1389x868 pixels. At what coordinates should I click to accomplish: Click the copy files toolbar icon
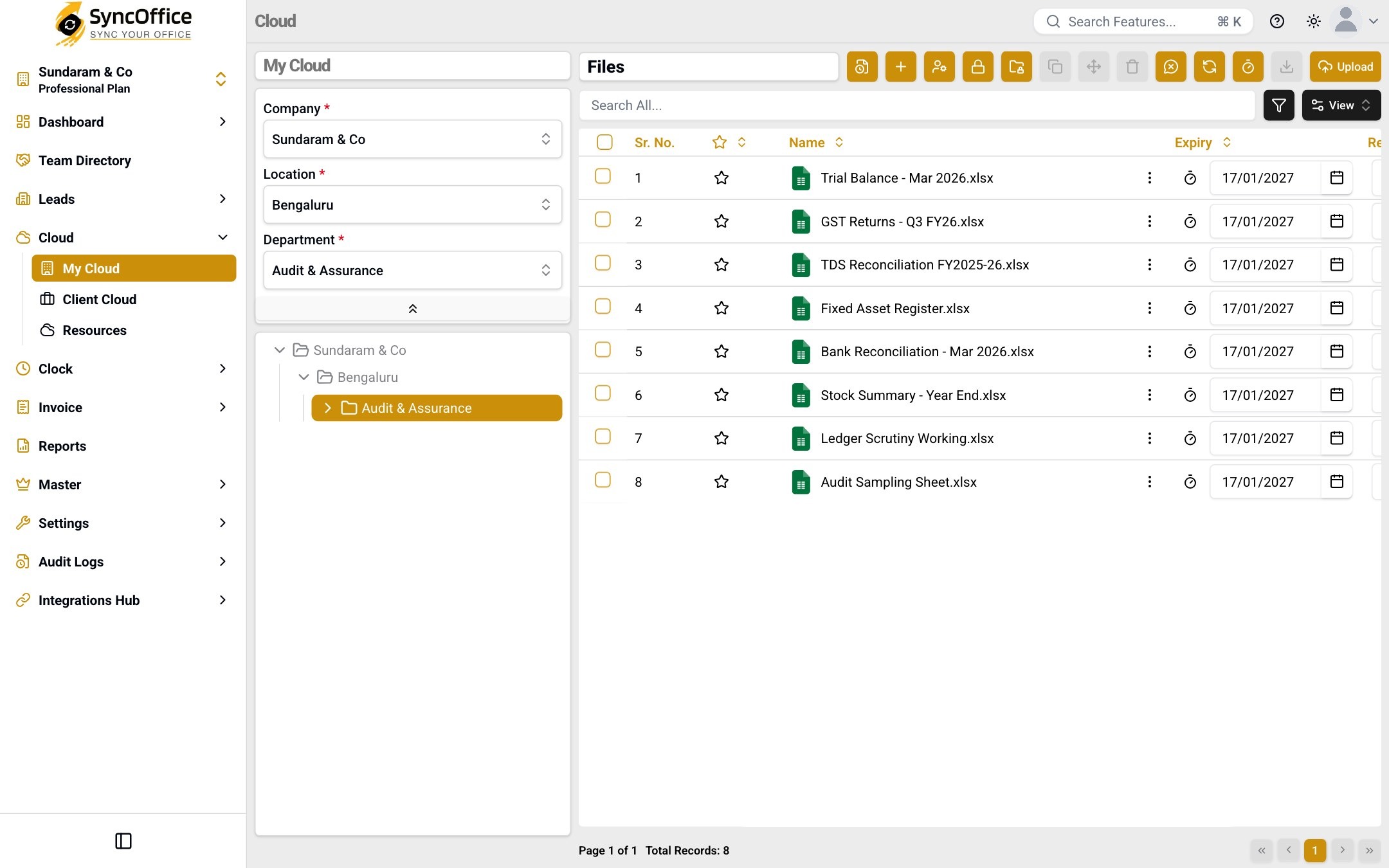pyautogui.click(x=1055, y=67)
